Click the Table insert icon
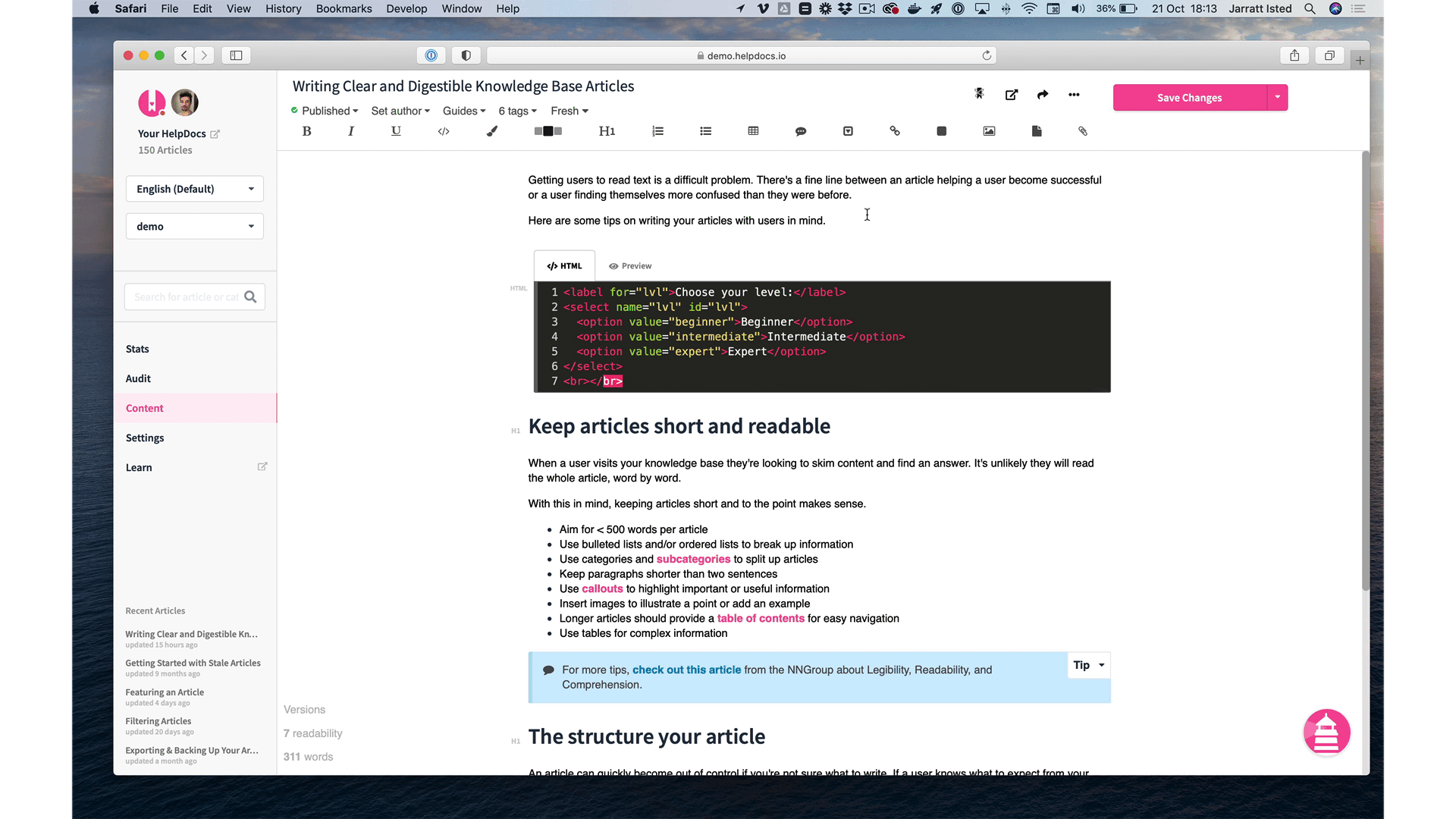The height and width of the screenshot is (819, 1456). tap(754, 130)
